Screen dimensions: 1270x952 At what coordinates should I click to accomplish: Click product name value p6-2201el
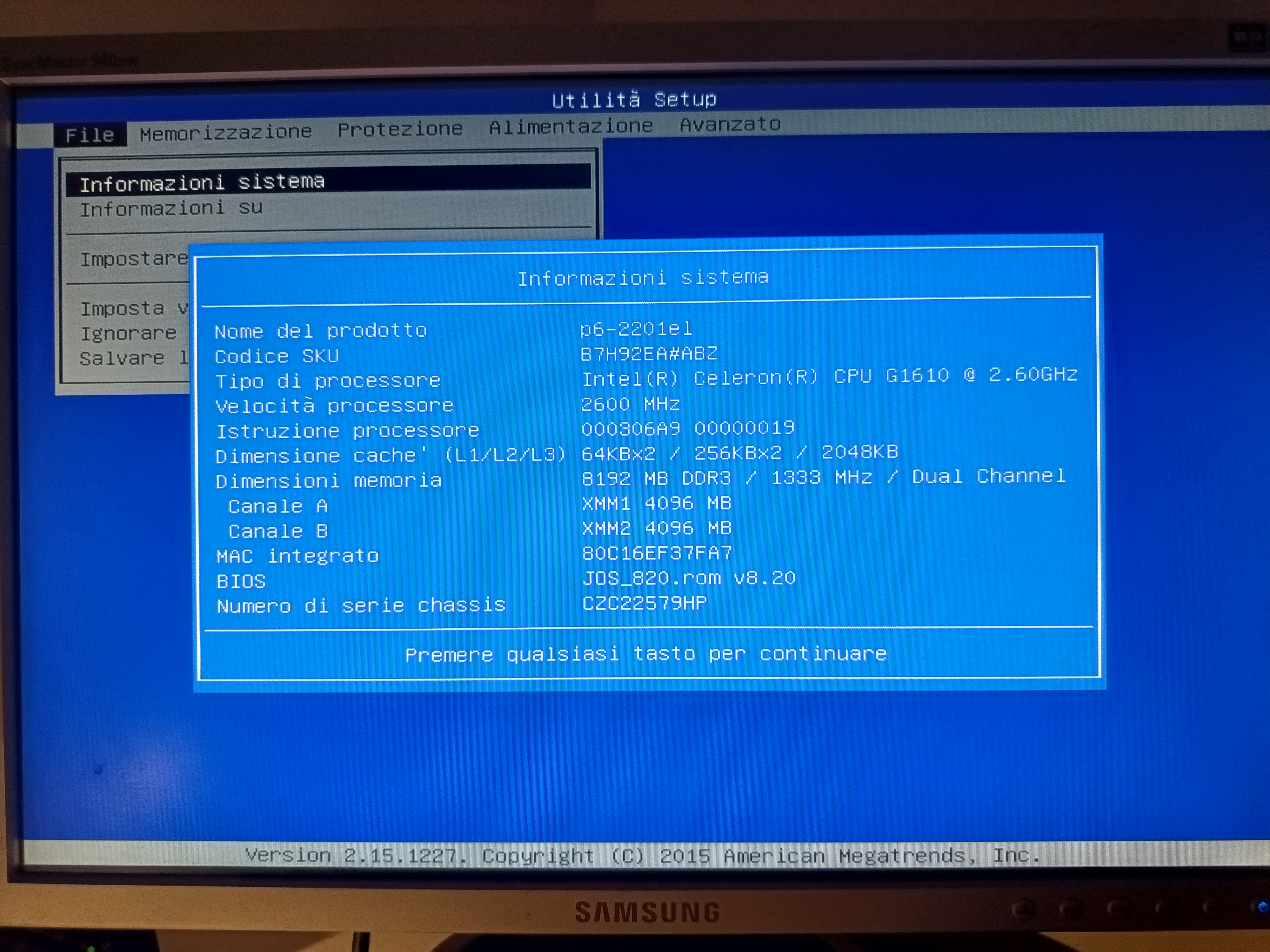pyautogui.click(x=636, y=329)
